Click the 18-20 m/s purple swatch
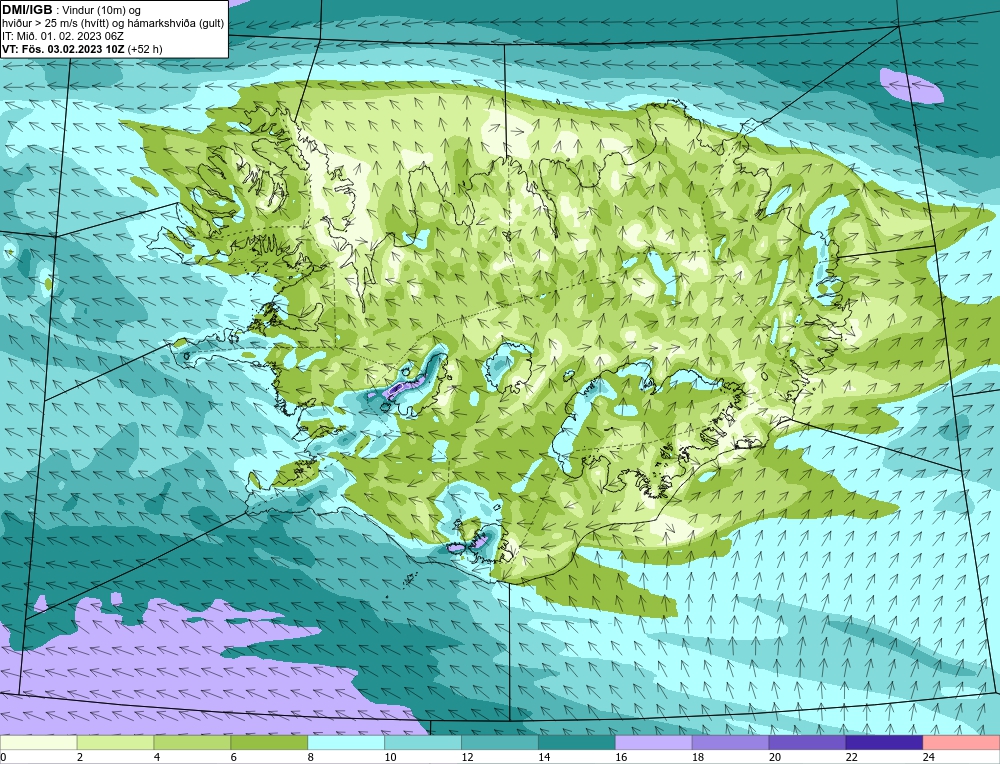This screenshot has height=764, width=1000. tap(730, 743)
